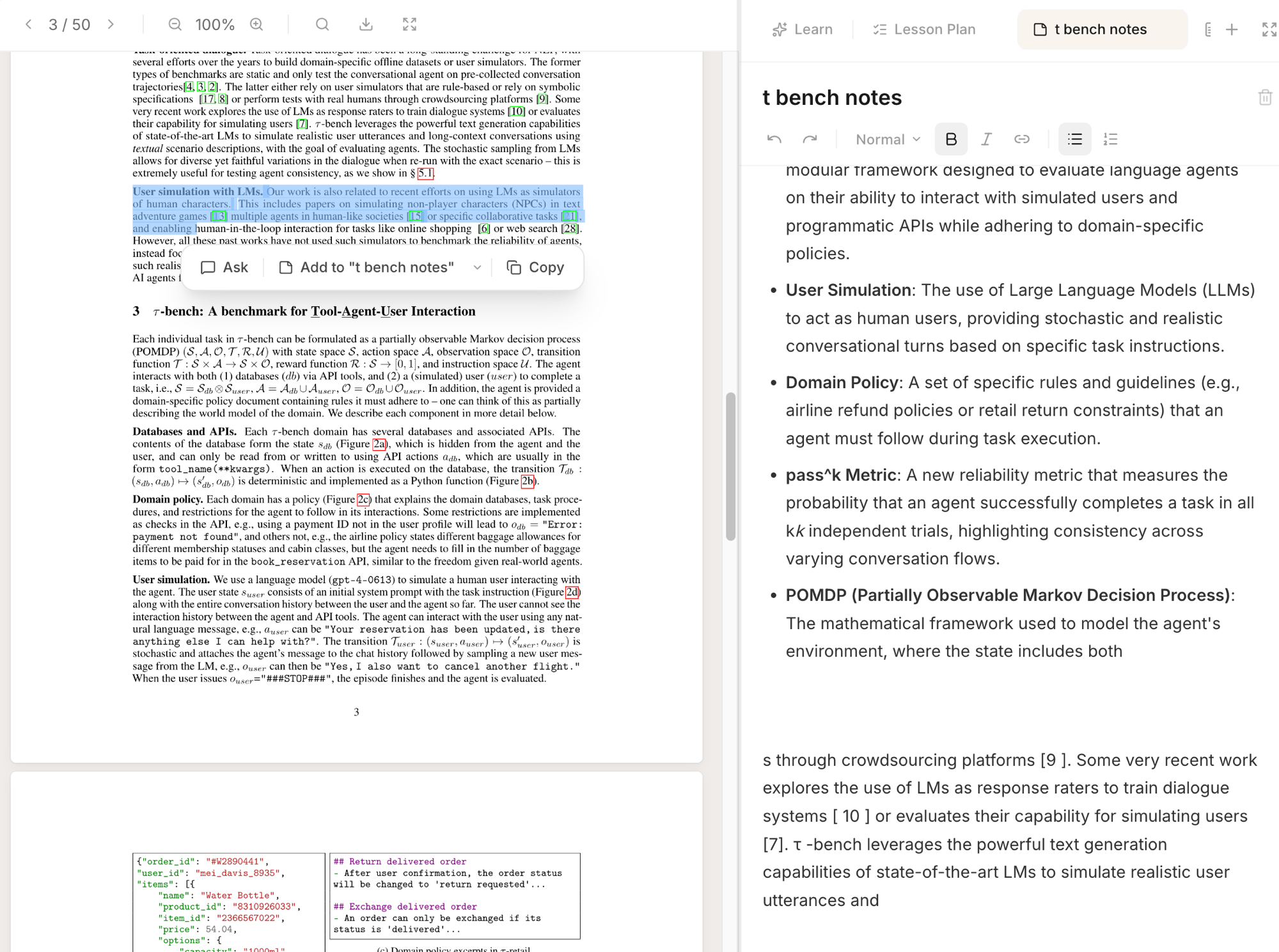Toggle numbered list formatting
The height and width of the screenshot is (952, 1279).
click(1110, 139)
